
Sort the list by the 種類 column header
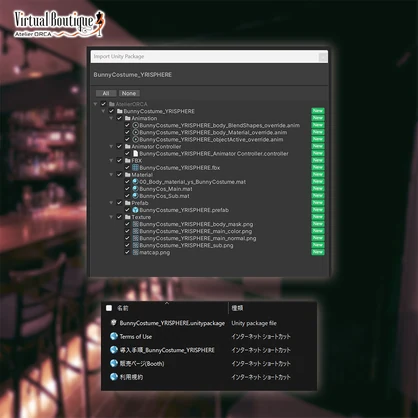(237, 308)
